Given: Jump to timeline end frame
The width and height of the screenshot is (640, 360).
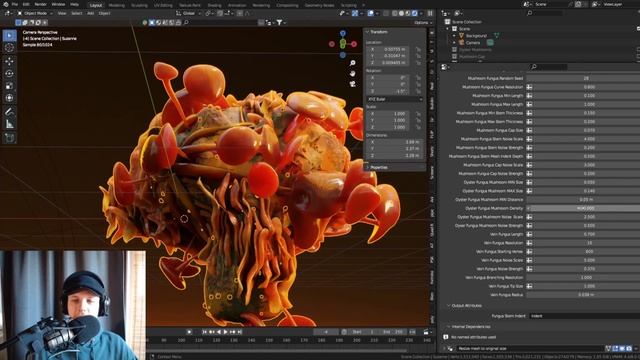Looking at the screenshot, I should click(240, 332).
